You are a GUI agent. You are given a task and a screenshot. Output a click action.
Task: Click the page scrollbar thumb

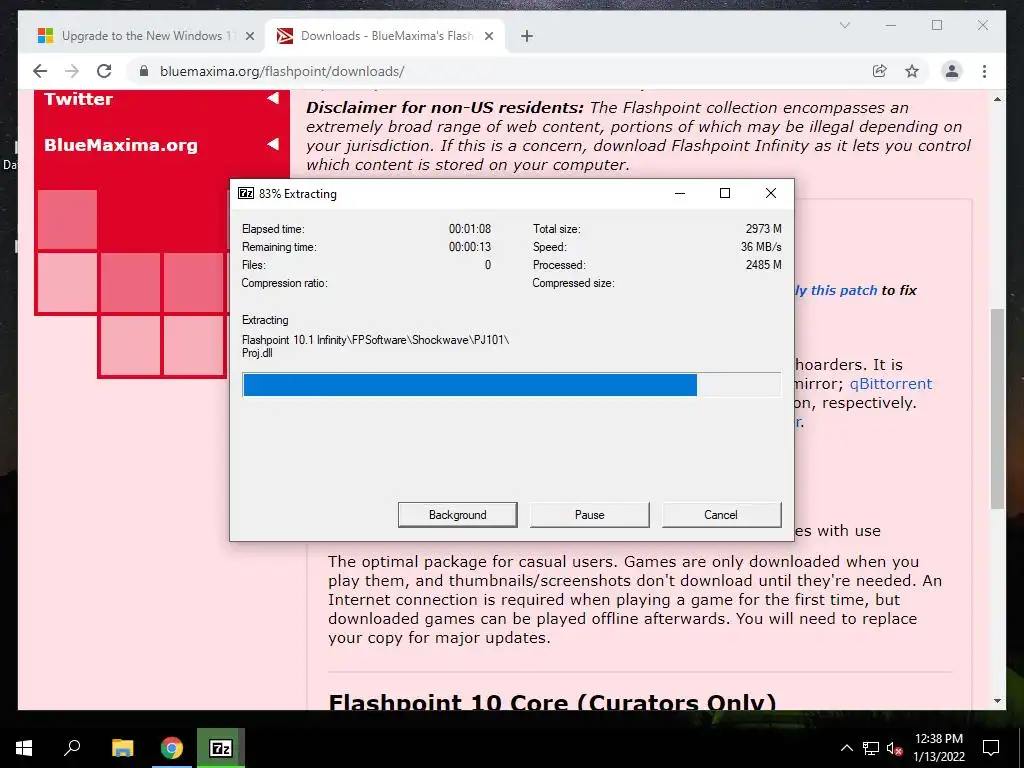tap(997, 408)
